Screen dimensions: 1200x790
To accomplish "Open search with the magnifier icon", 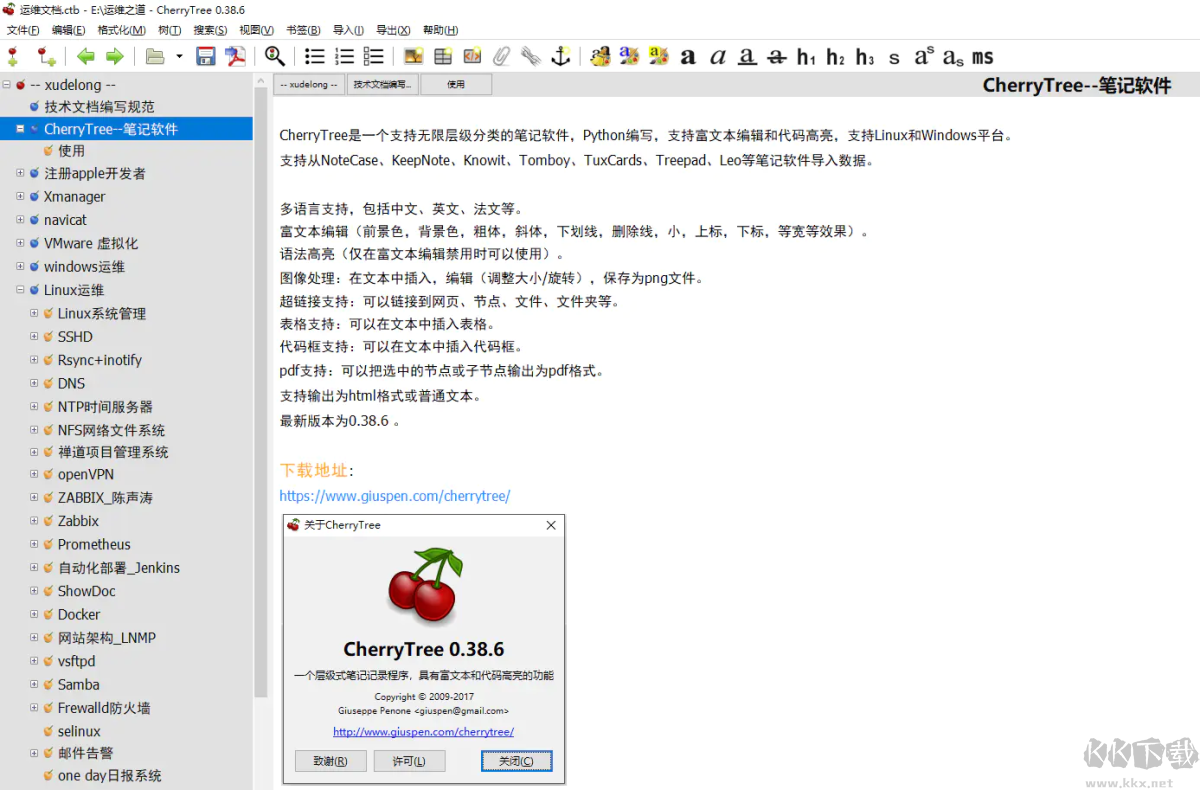I will pos(272,57).
